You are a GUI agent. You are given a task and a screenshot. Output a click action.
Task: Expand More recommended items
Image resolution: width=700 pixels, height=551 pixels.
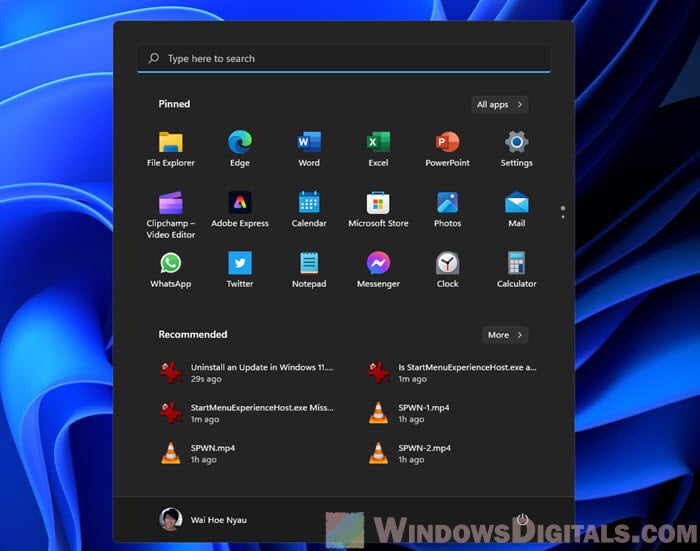505,335
